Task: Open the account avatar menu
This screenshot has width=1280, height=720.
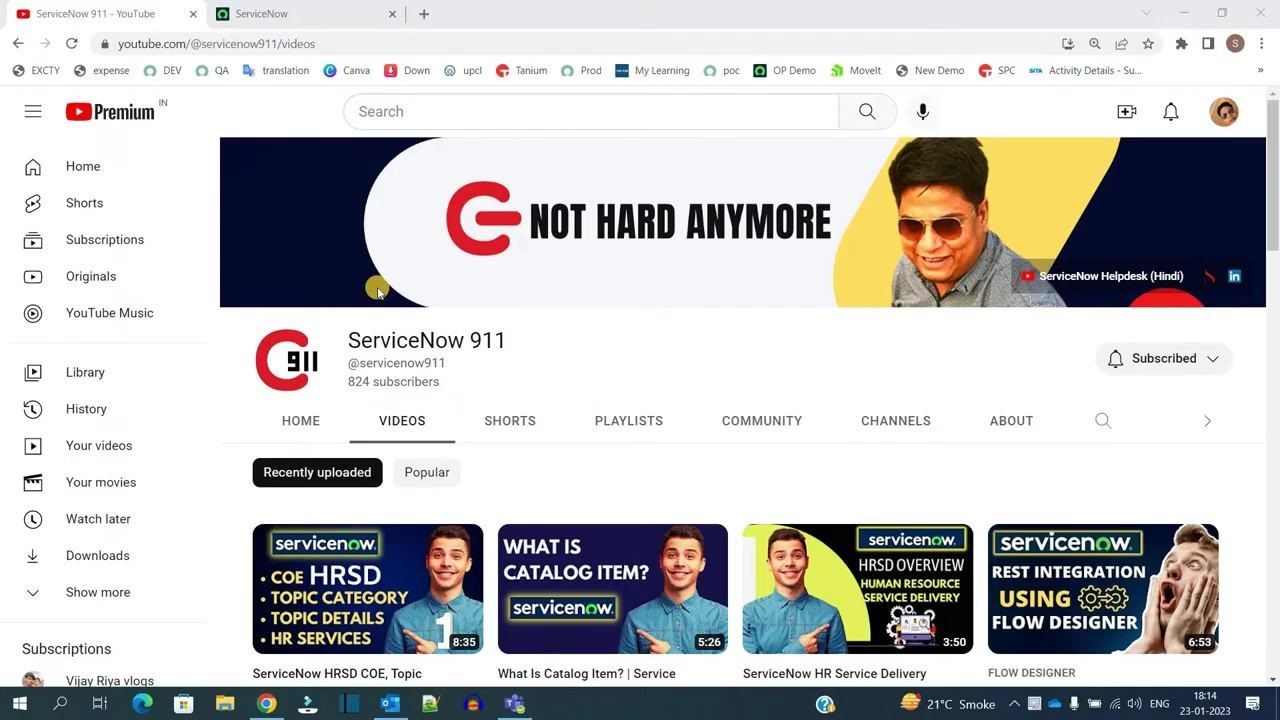Action: (1224, 111)
